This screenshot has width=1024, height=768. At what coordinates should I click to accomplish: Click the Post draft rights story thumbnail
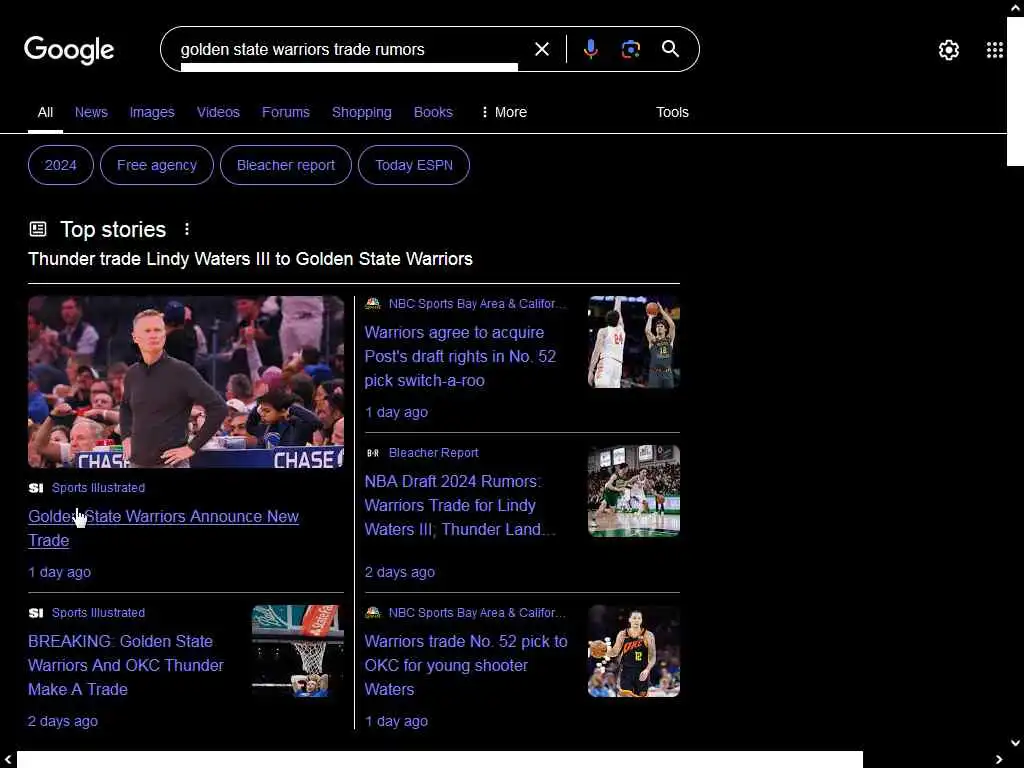pyautogui.click(x=633, y=342)
